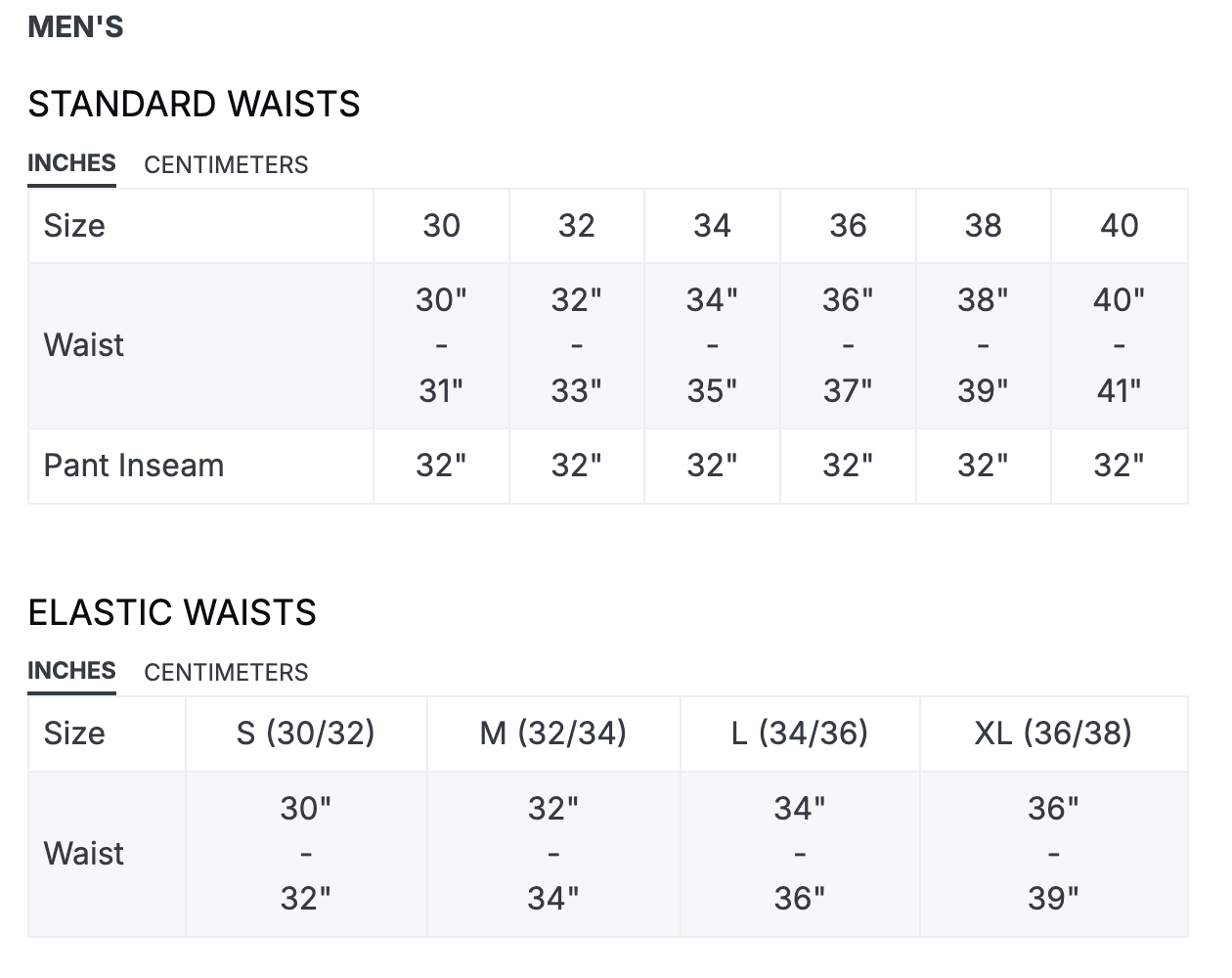1232x978 pixels.
Task: Switch Standard Waists table to Centimeters tab
Action: 226,164
